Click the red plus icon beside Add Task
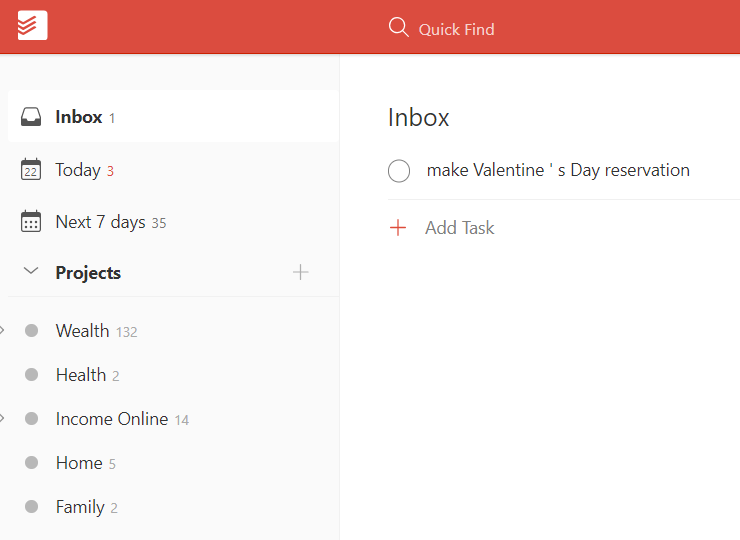The width and height of the screenshot is (740, 540). [x=398, y=228]
